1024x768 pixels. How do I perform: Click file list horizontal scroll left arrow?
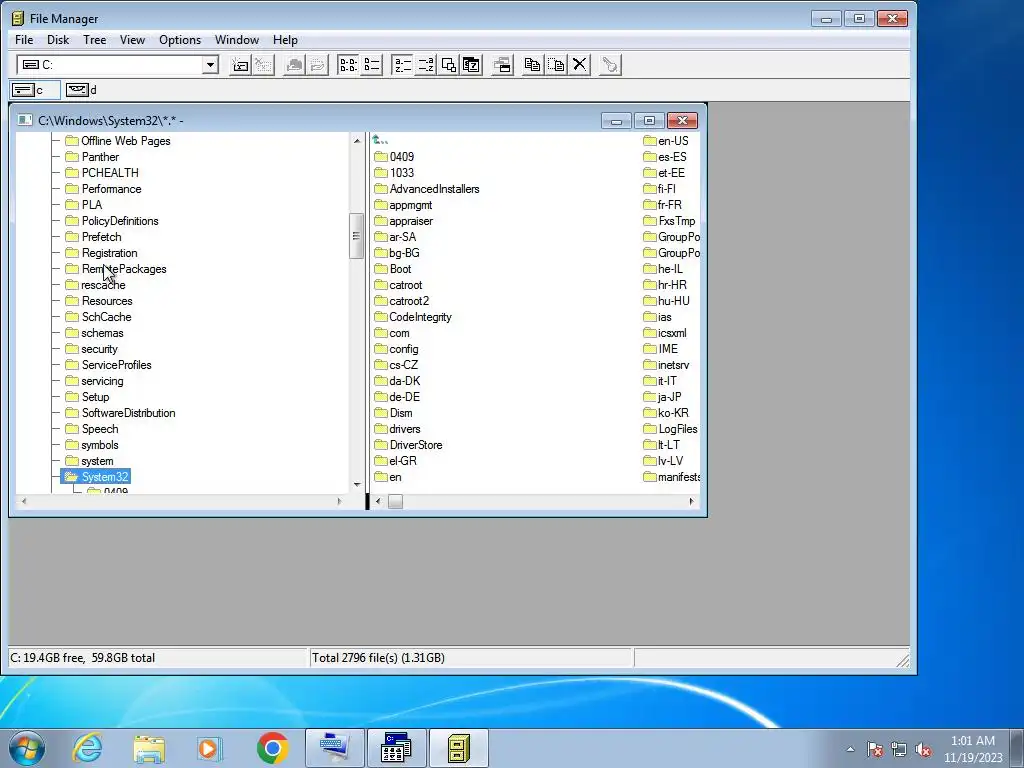click(x=378, y=501)
